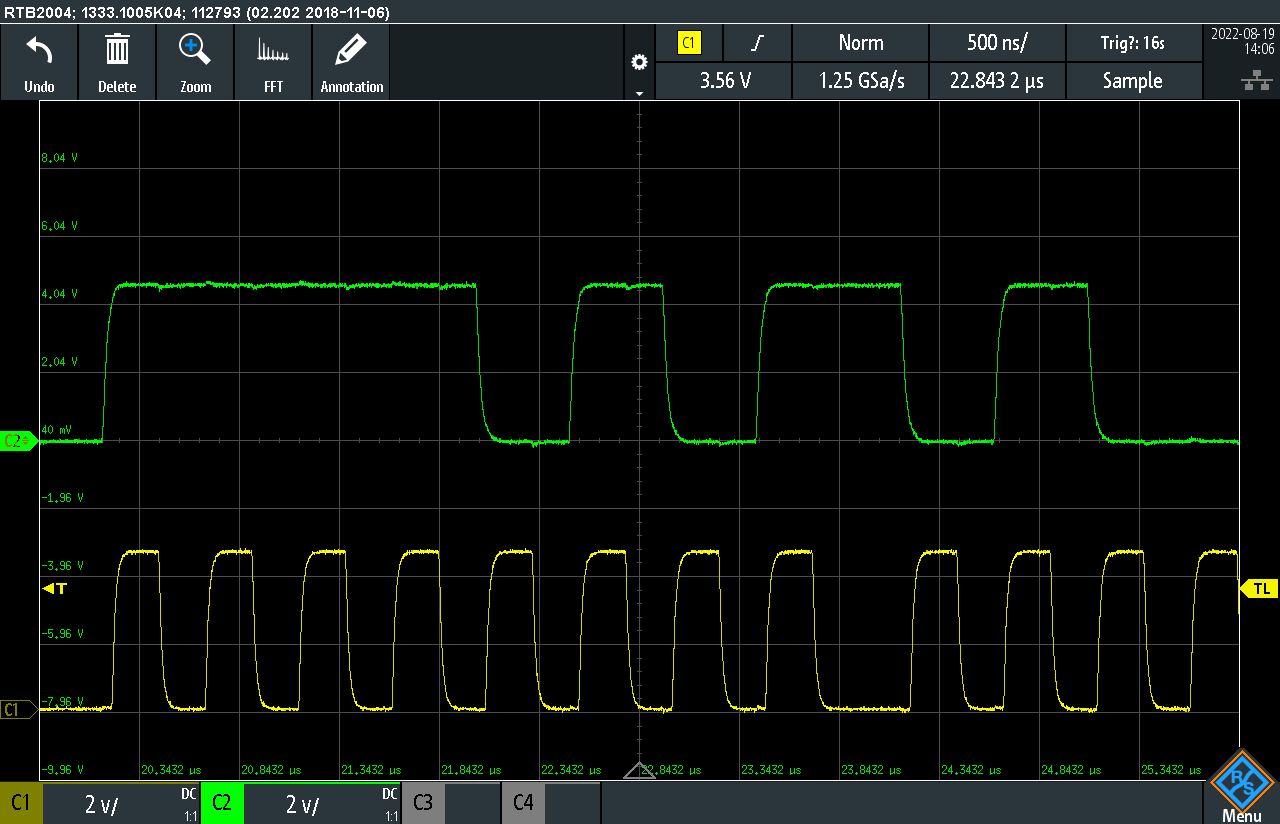Toggle channel C1 on the bottom bar

(21, 803)
